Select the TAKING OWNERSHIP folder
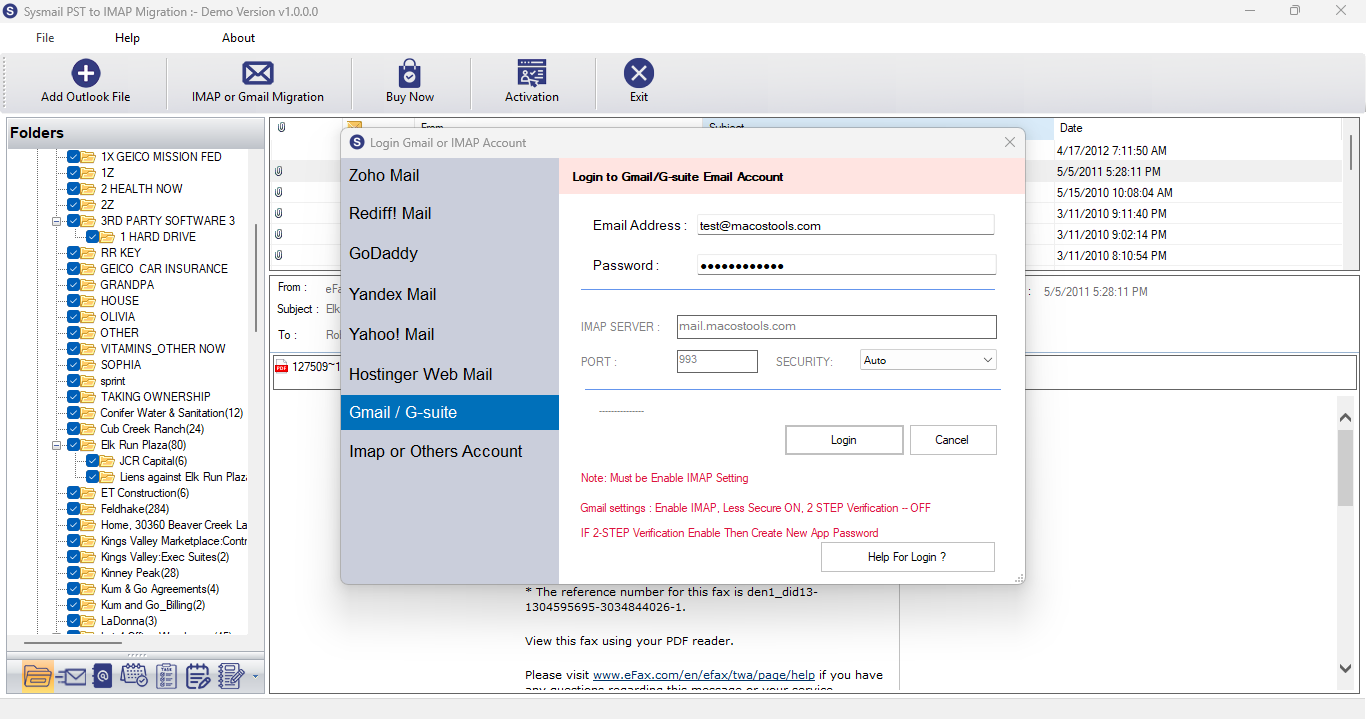This screenshot has height=720, width=1366. click(x=155, y=397)
